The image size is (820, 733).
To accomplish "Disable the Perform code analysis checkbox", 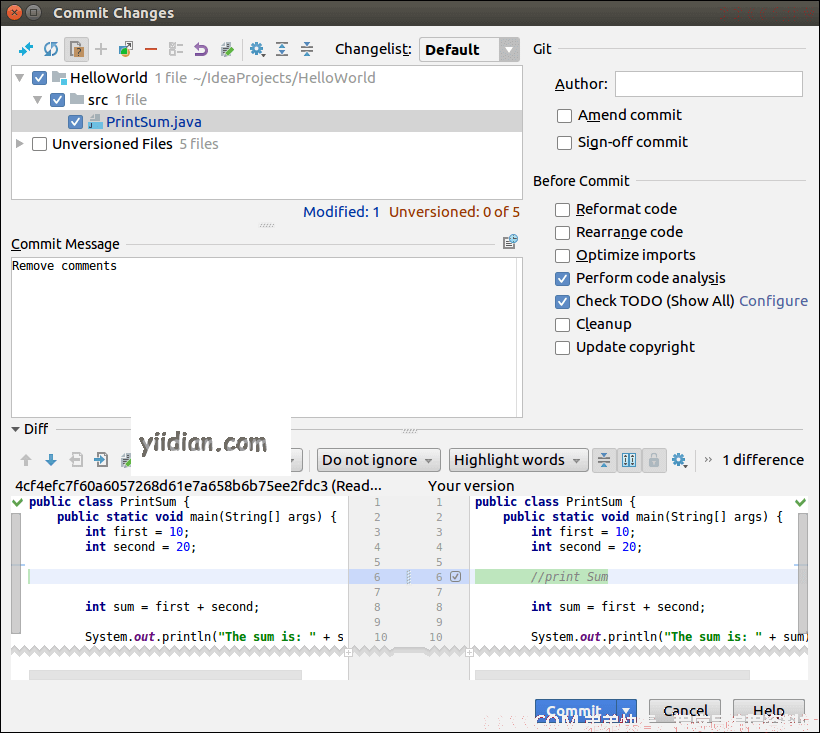I will [x=562, y=279].
